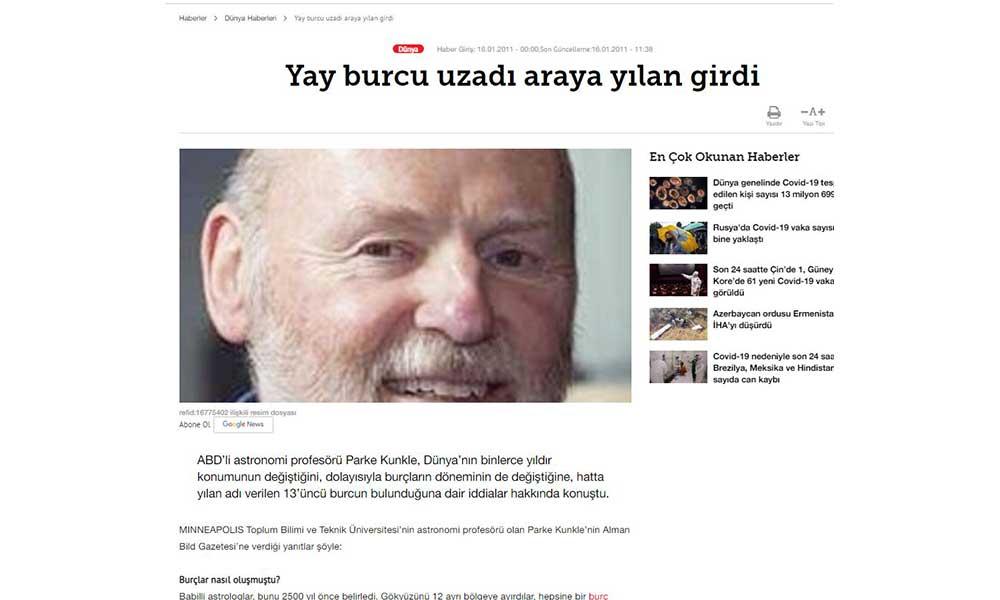Read the Dünya genelinde Covid-19 test headline
Screen dimensions: 1000x600
773,194
